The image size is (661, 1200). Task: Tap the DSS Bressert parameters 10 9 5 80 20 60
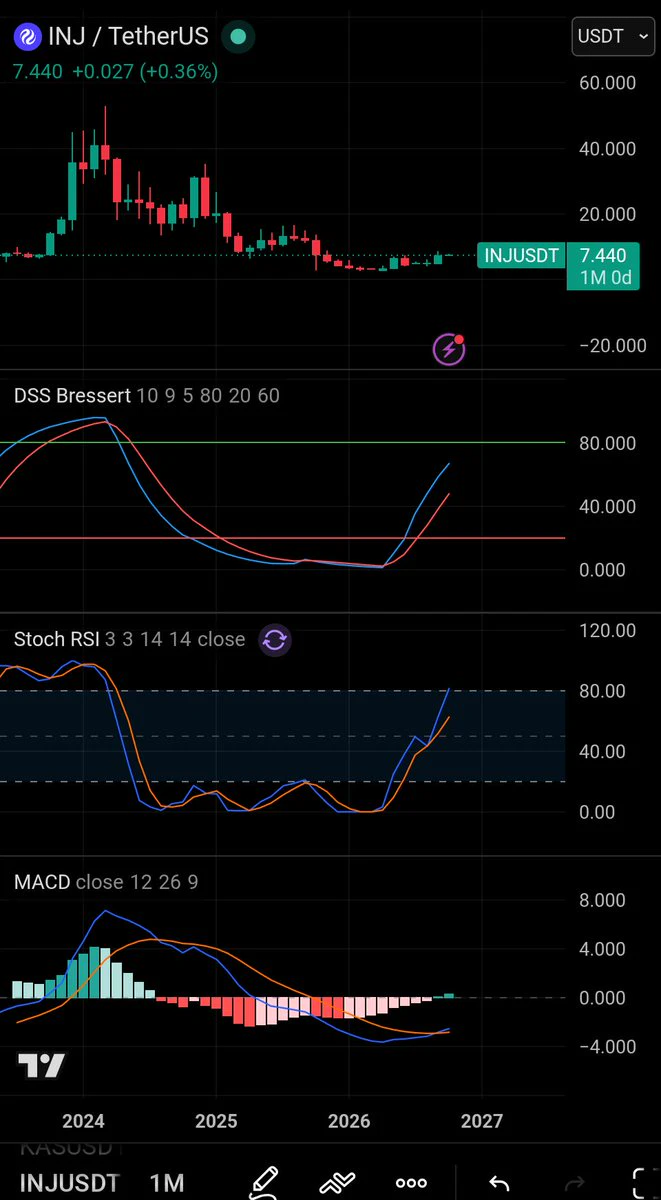point(208,396)
